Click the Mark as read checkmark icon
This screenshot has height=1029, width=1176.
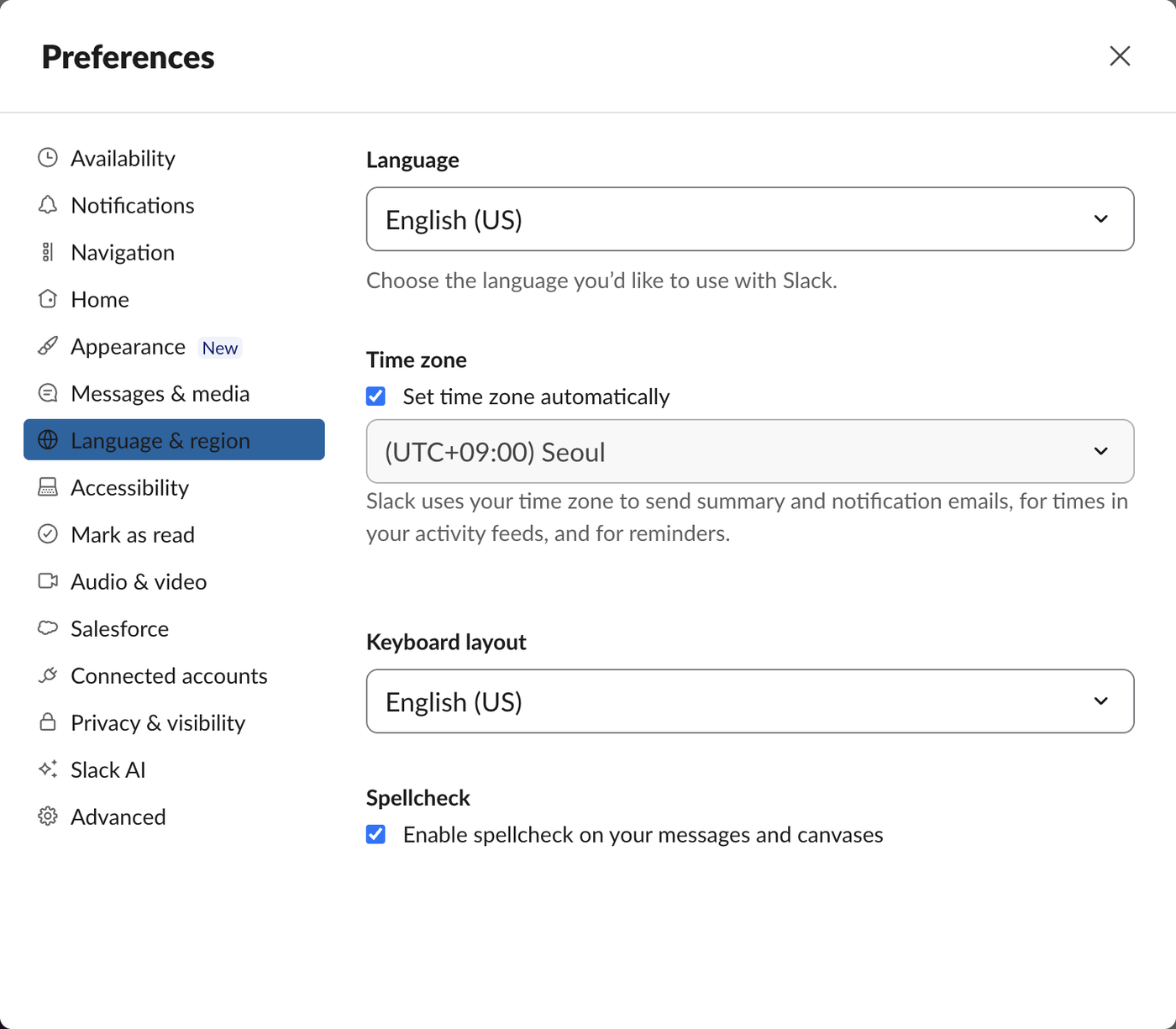click(48, 534)
